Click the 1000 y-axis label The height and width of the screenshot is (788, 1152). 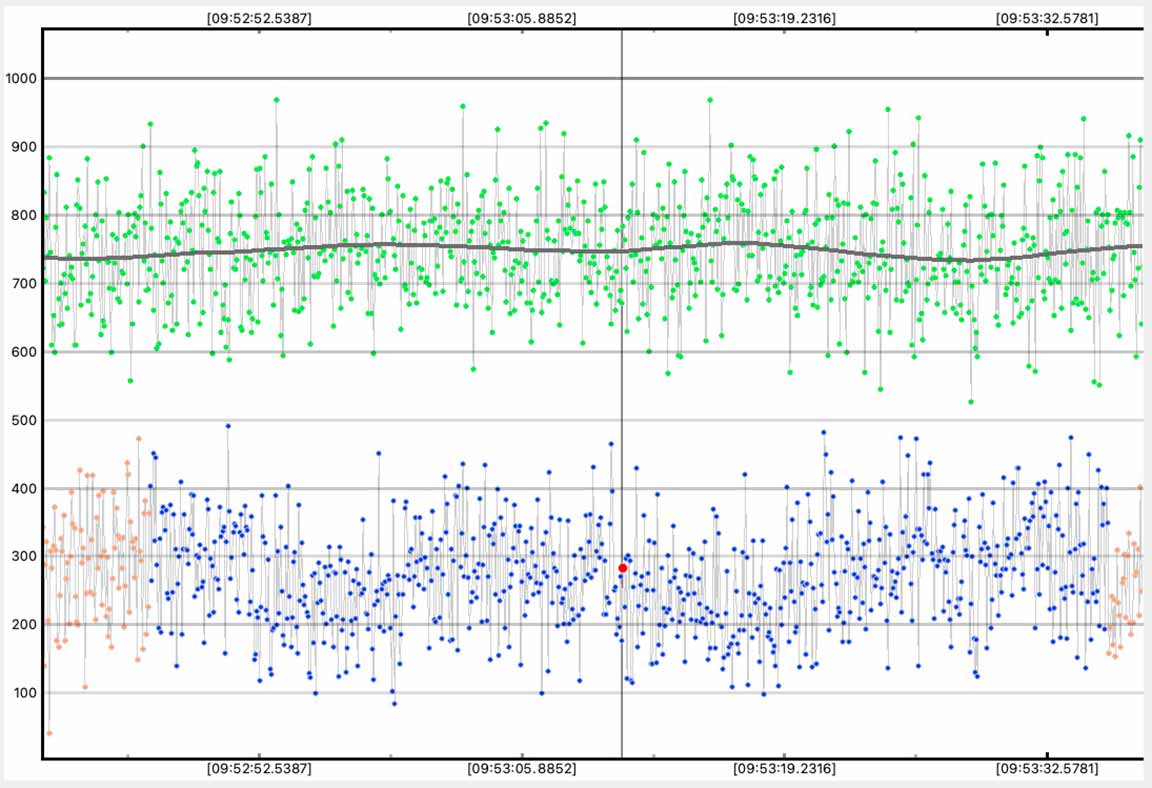[x=20, y=79]
